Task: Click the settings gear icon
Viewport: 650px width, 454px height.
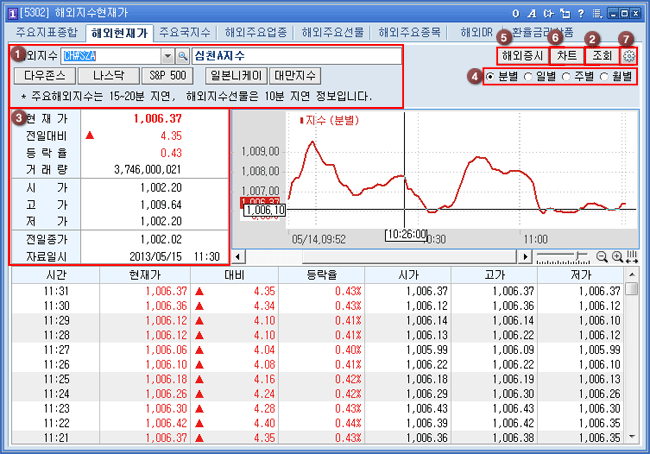Action: pyautogui.click(x=628, y=56)
